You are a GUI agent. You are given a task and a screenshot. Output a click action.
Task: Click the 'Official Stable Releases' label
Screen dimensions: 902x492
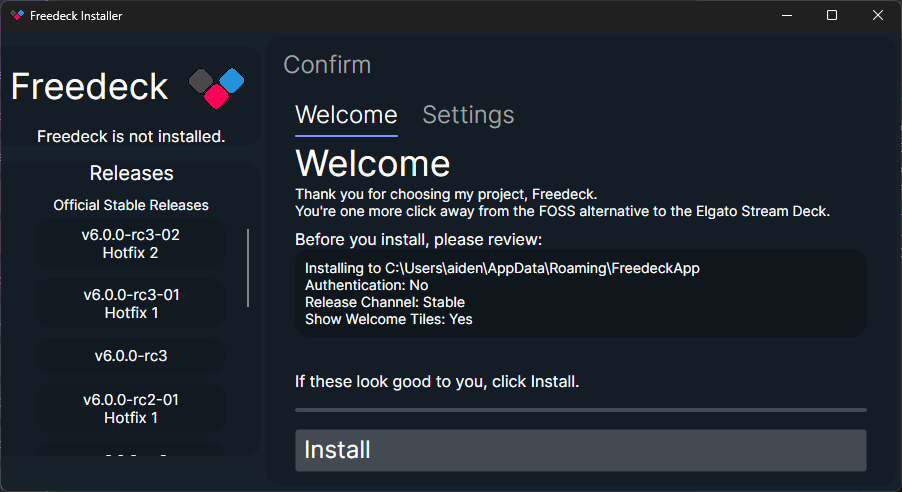(131, 205)
